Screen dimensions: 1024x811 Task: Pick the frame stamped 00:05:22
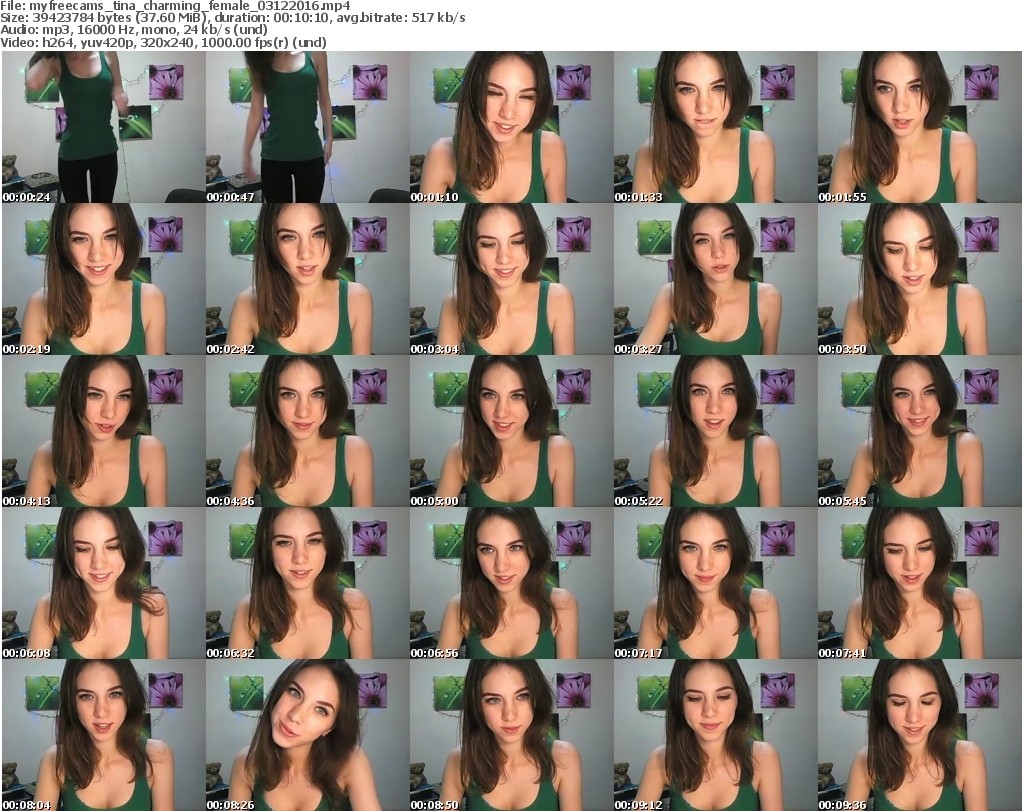click(715, 432)
